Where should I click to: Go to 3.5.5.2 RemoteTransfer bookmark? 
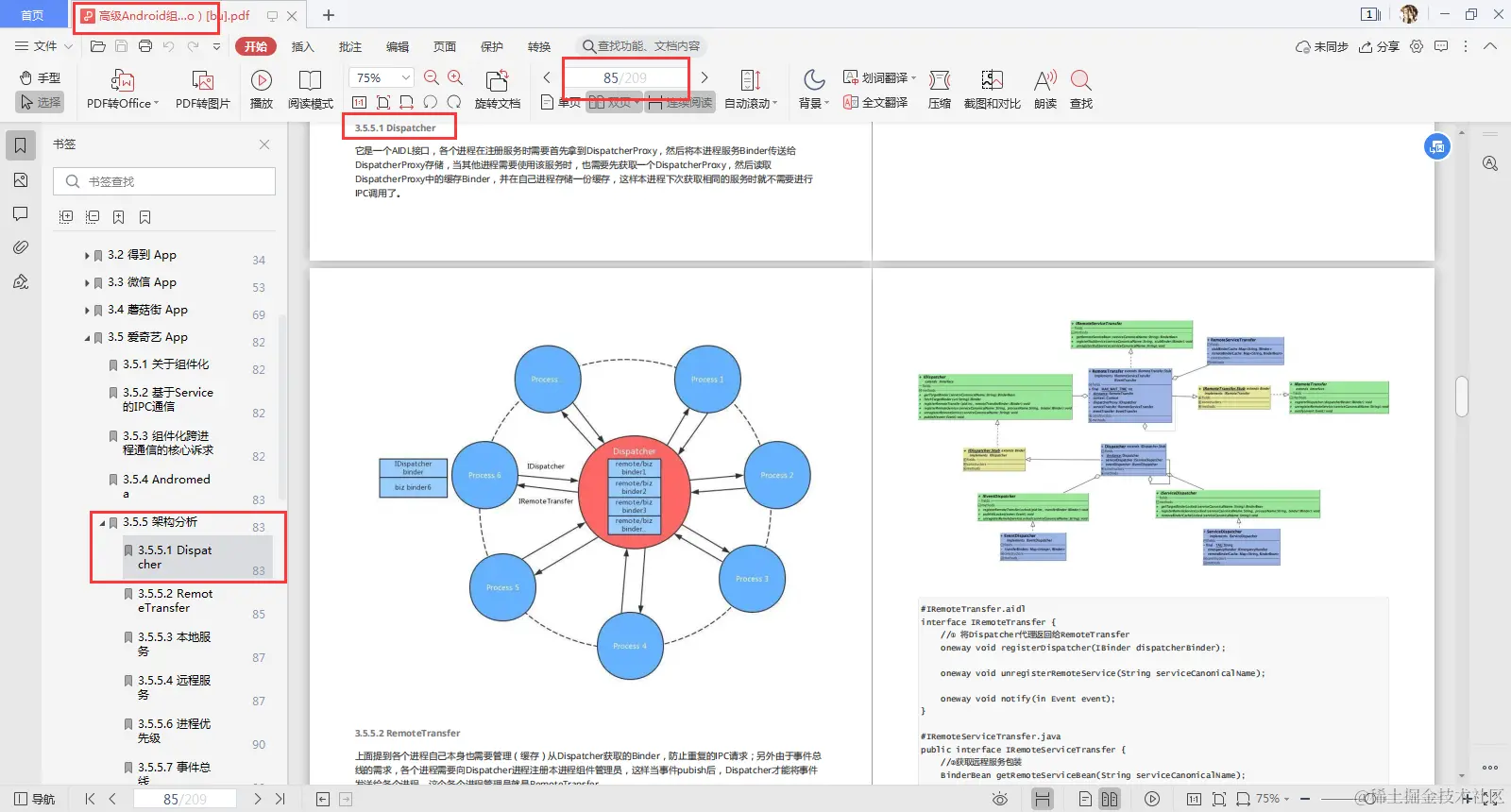tap(176, 601)
